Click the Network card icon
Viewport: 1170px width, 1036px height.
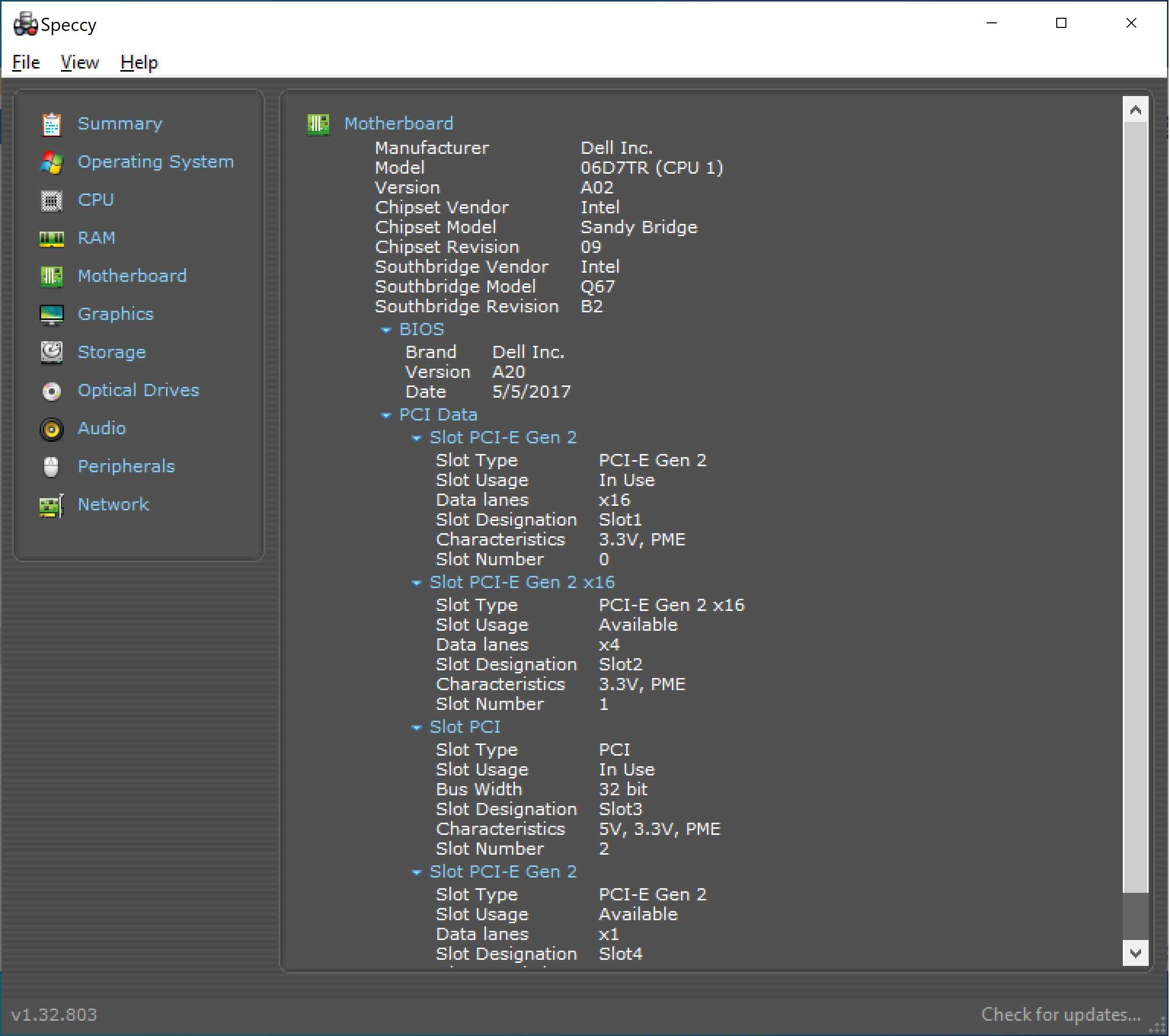point(51,505)
